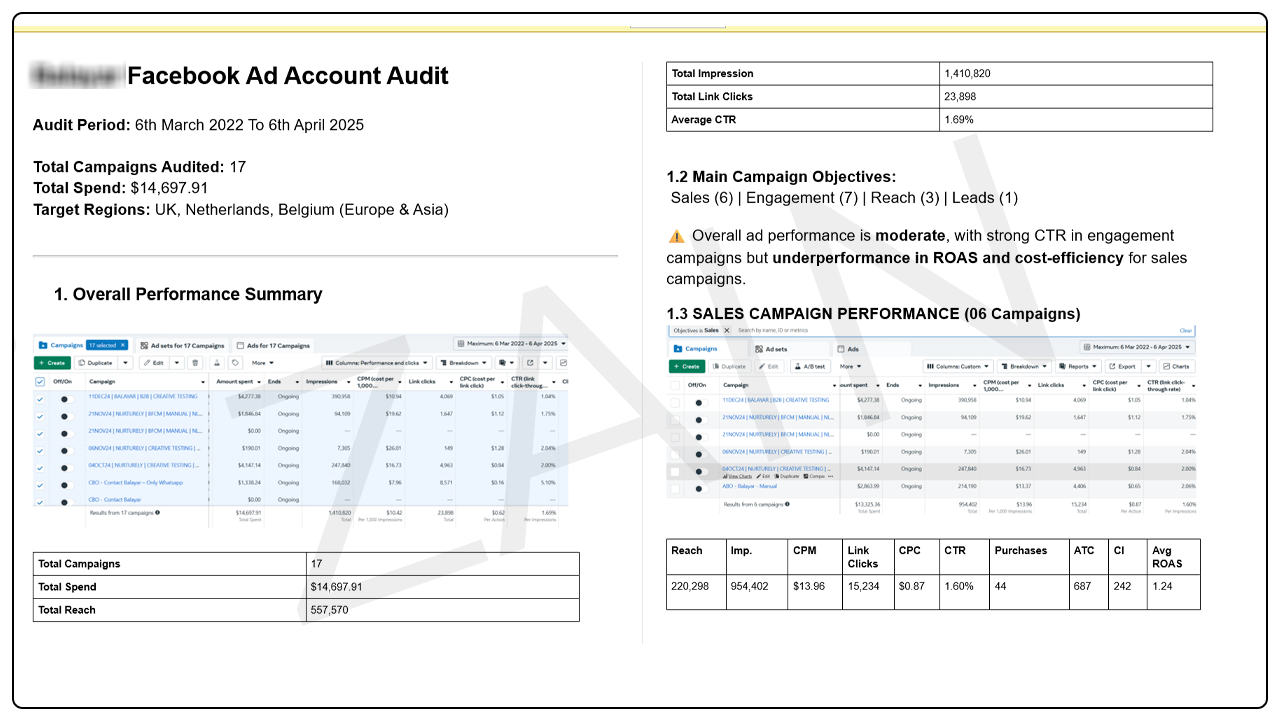Open the three-dot menu under the 04OCT24 Sales row
Viewport: 1280px width, 720px height.
click(830, 476)
